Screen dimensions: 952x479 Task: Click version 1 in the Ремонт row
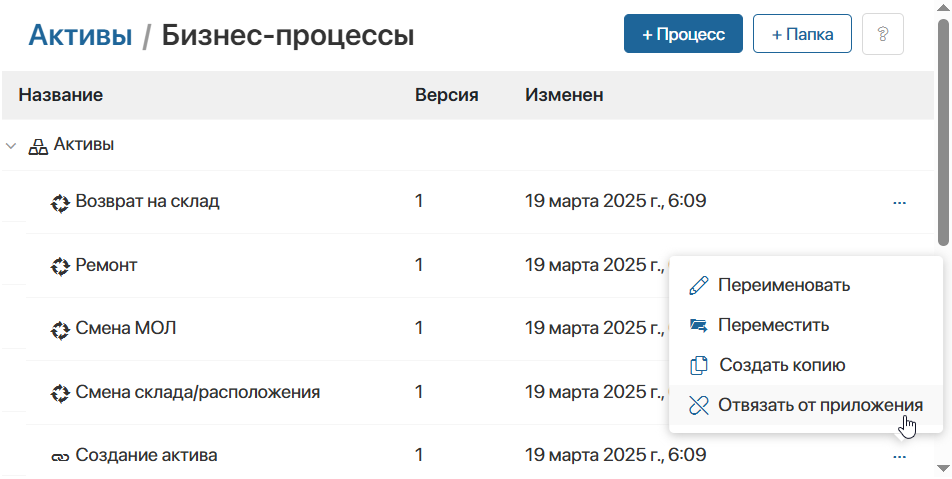pos(419,265)
